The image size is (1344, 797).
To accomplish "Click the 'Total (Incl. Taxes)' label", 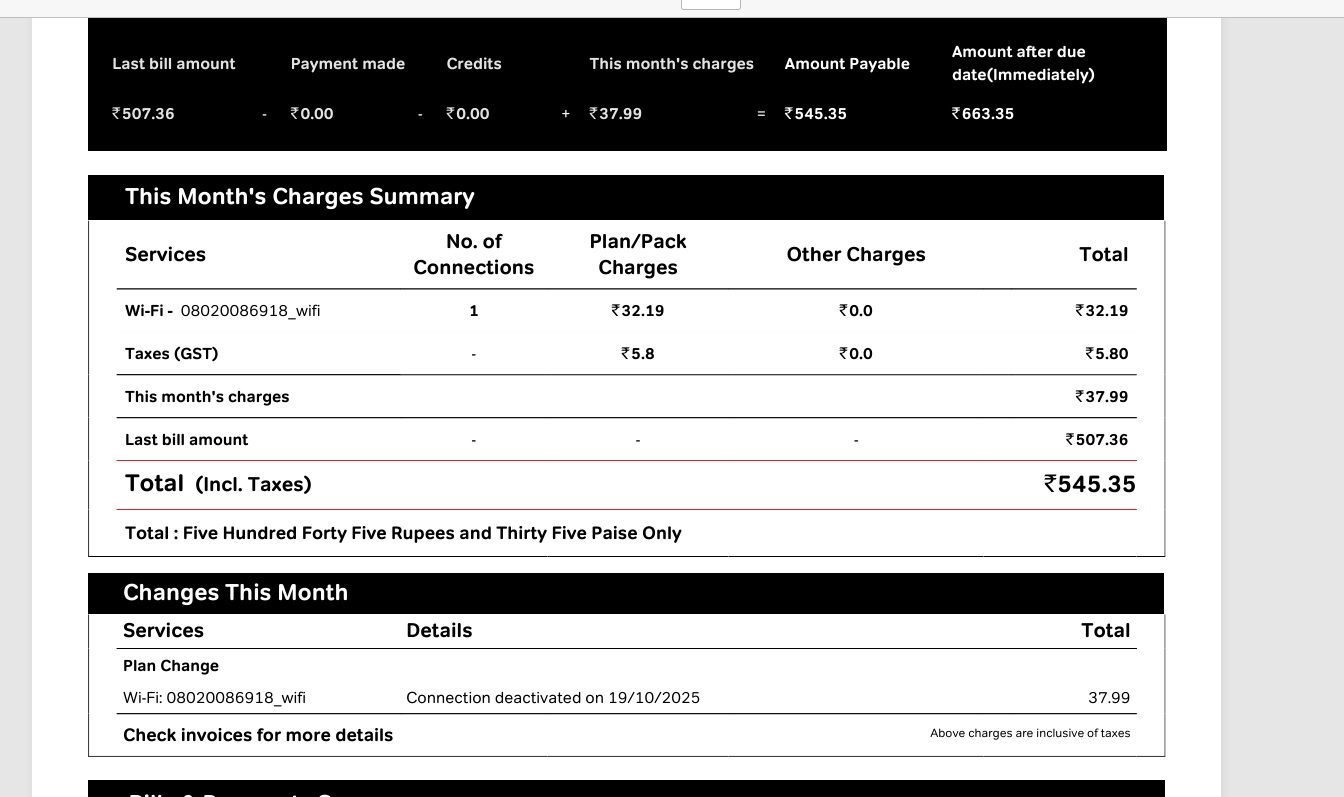I will (218, 484).
